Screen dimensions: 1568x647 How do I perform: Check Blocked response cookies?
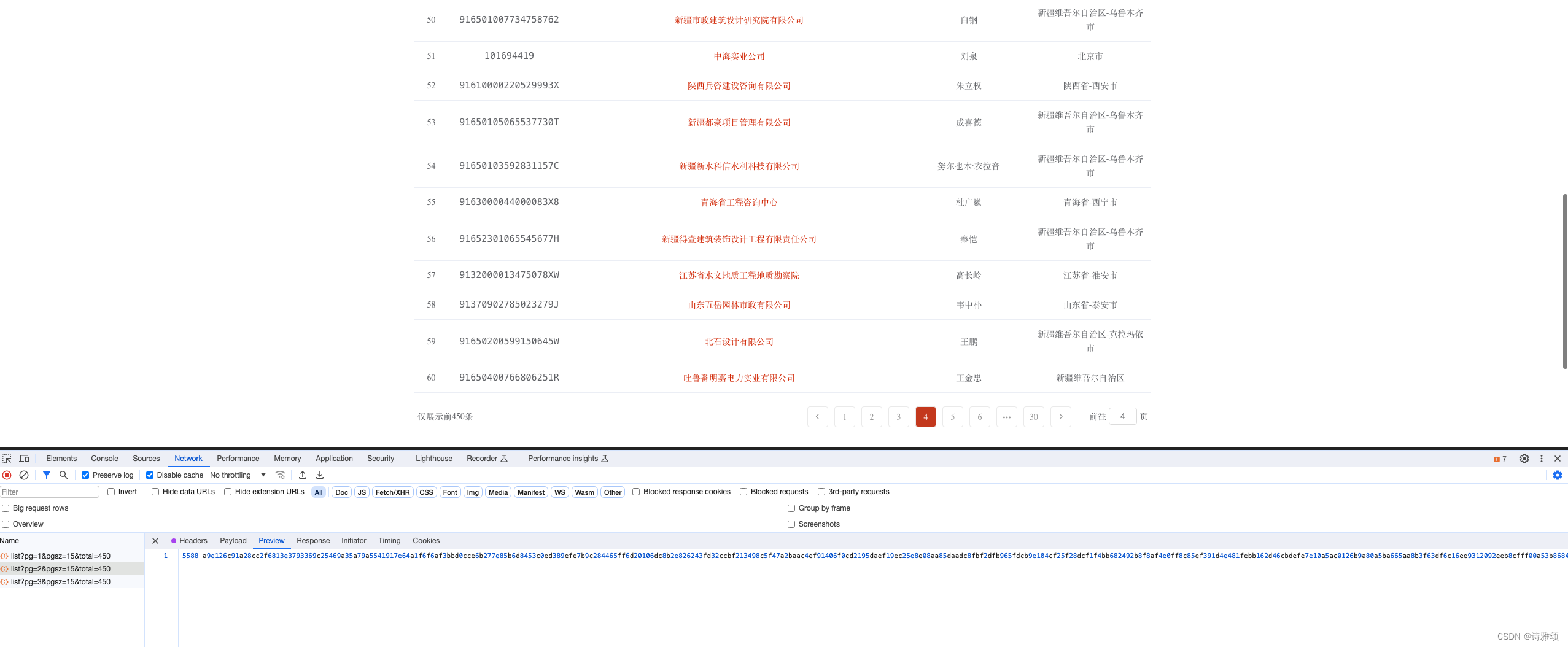click(x=636, y=492)
